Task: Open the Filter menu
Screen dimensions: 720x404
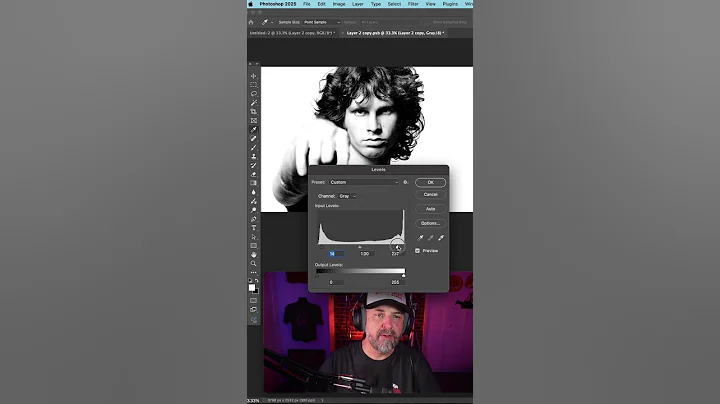Action: [413, 4]
